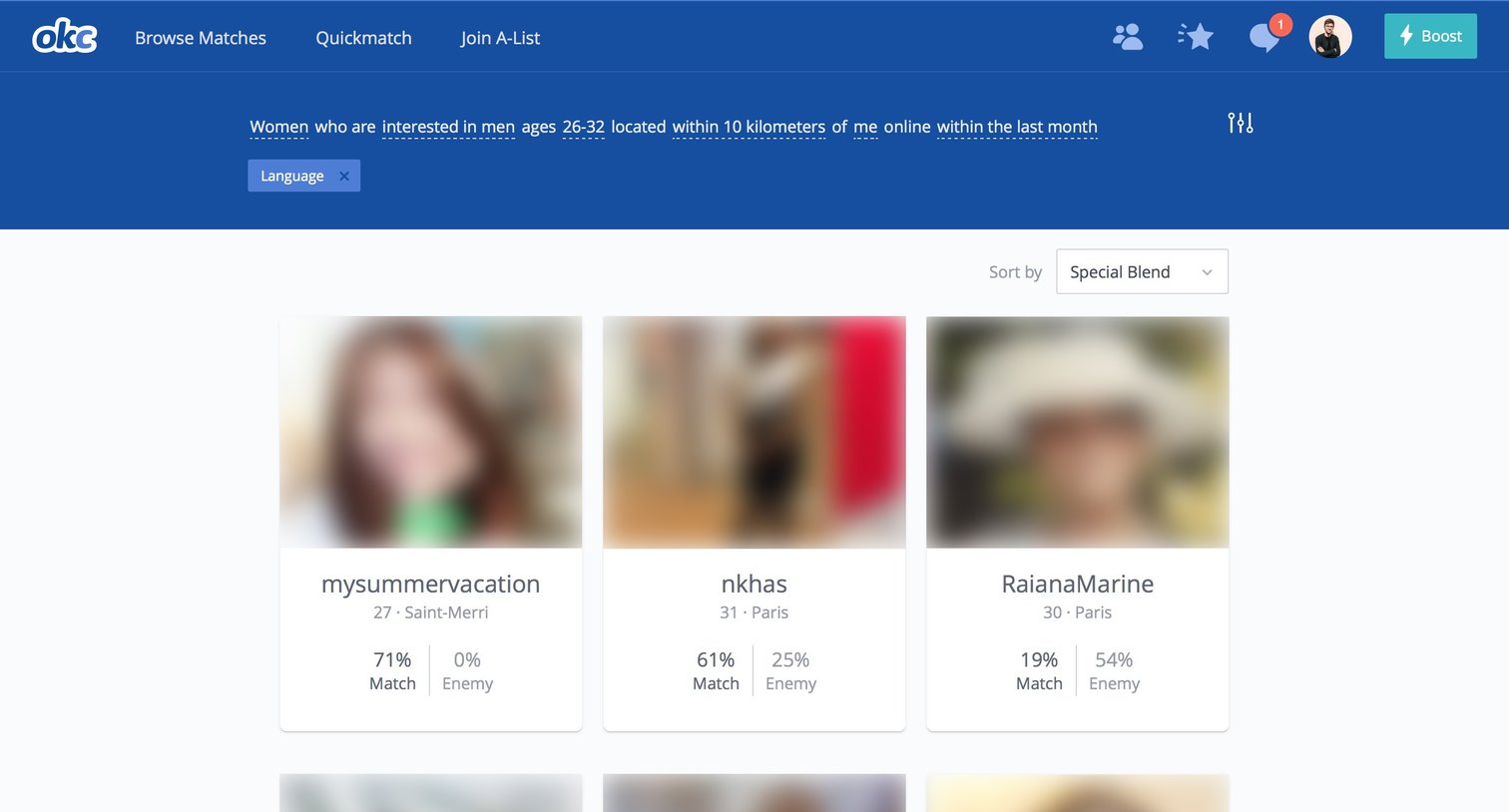1509x812 pixels.
Task: Click the username nkhas
Action: (x=754, y=584)
